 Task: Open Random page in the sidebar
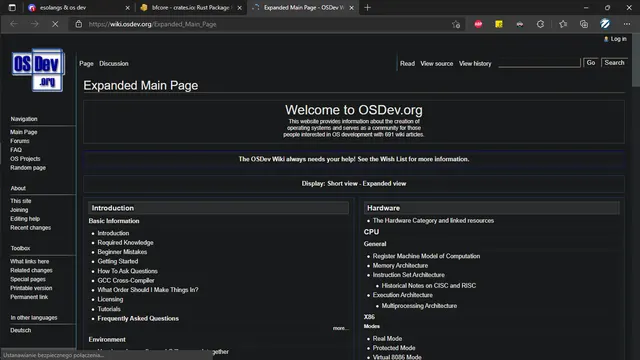[28, 168]
